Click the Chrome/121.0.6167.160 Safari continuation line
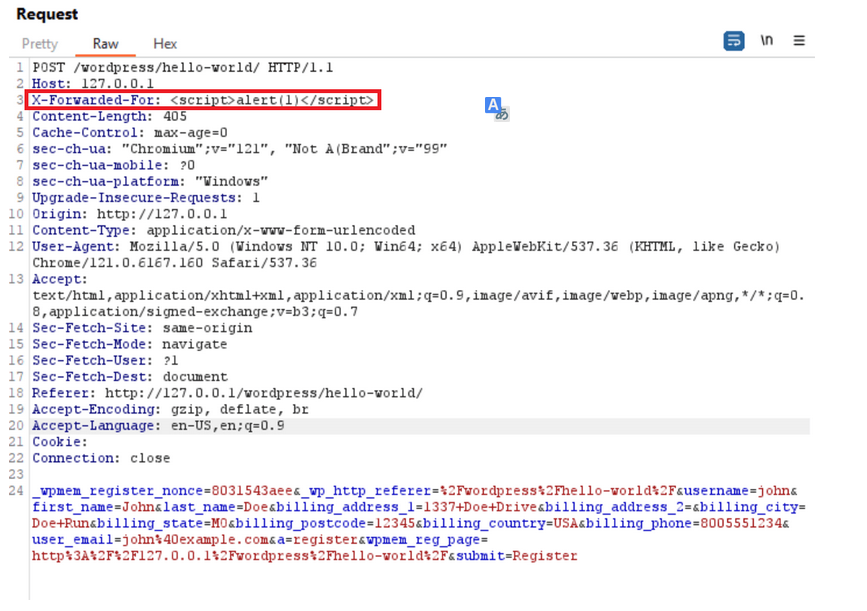The width and height of the screenshot is (867, 611). (175, 263)
